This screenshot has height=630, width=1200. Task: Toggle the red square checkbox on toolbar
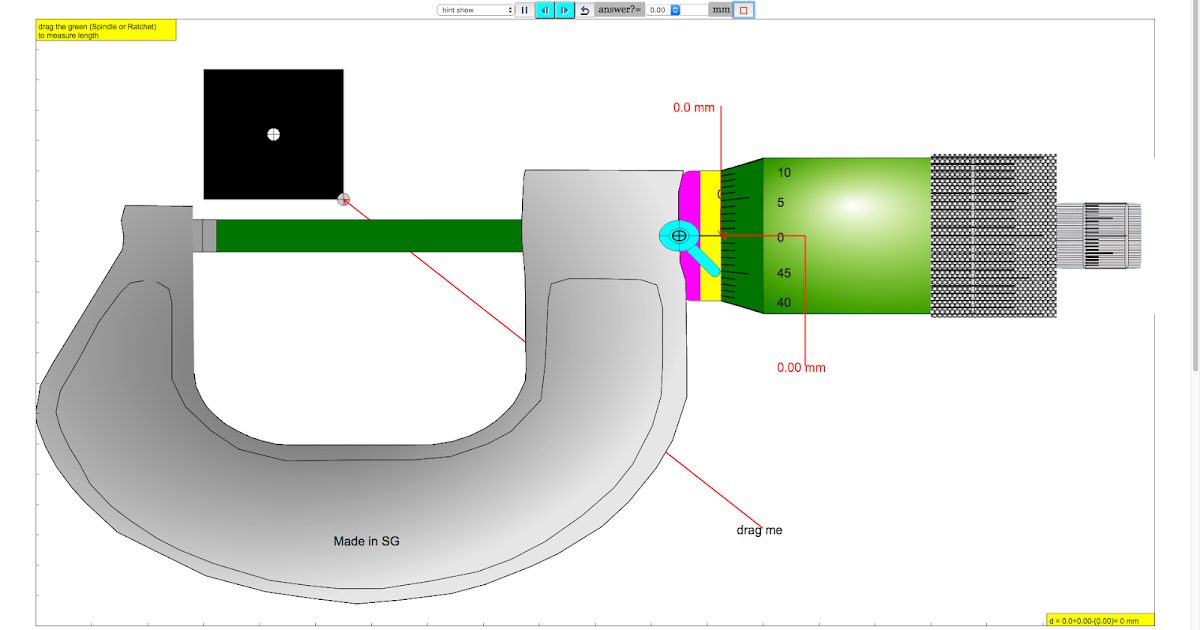pyautogui.click(x=742, y=10)
